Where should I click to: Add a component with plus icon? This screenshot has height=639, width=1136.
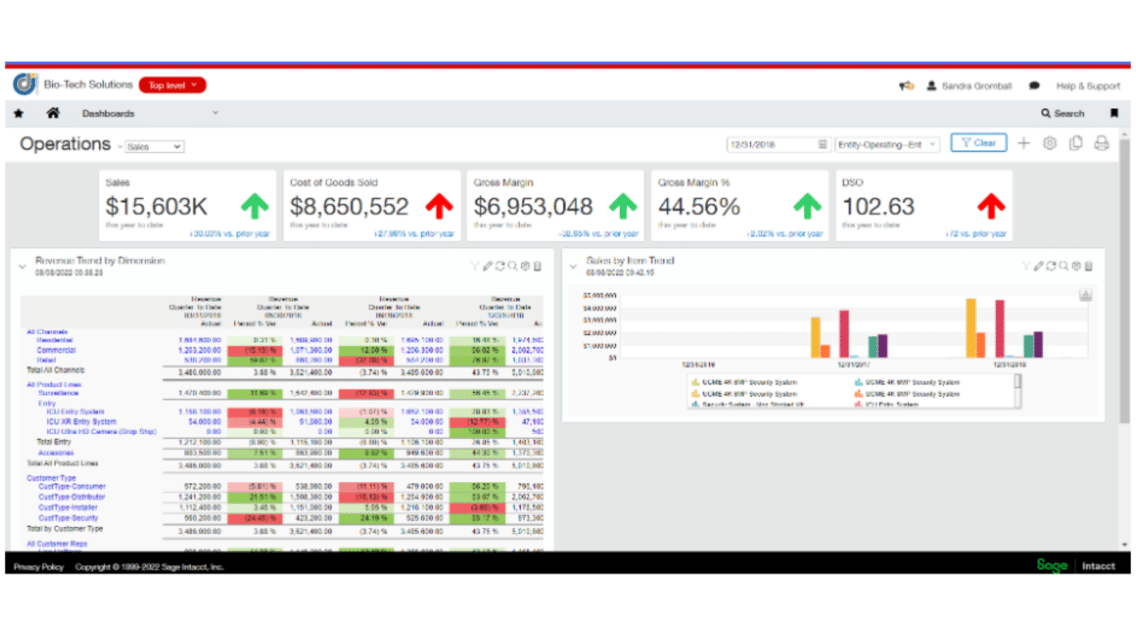[x=1024, y=143]
